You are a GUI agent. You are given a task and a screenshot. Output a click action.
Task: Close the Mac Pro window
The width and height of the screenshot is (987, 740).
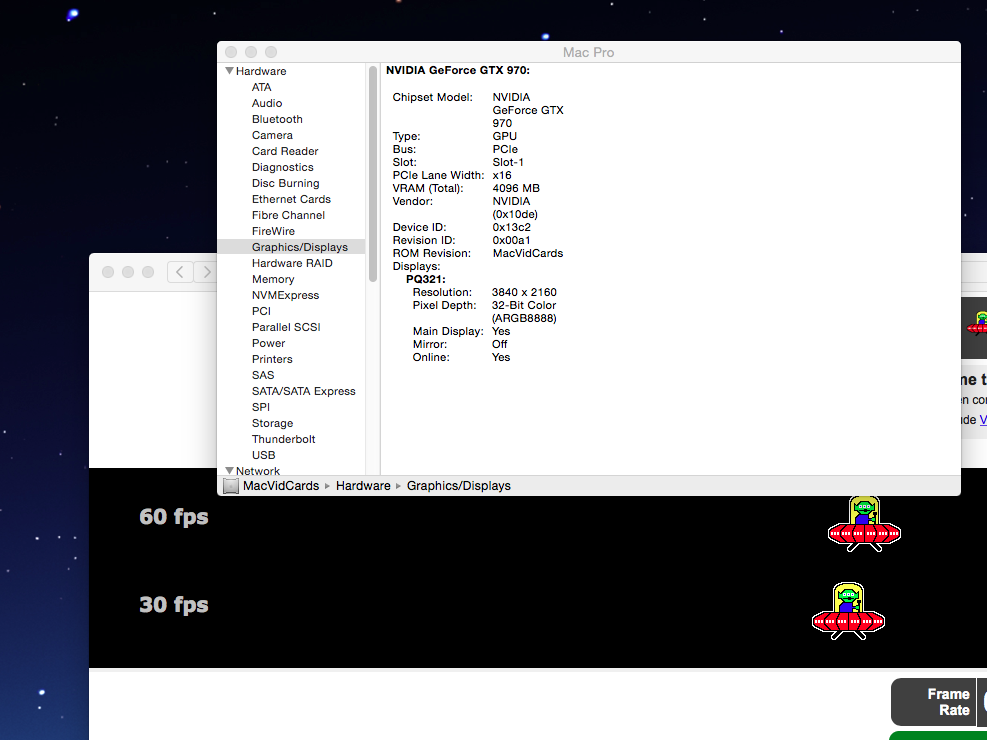(231, 52)
